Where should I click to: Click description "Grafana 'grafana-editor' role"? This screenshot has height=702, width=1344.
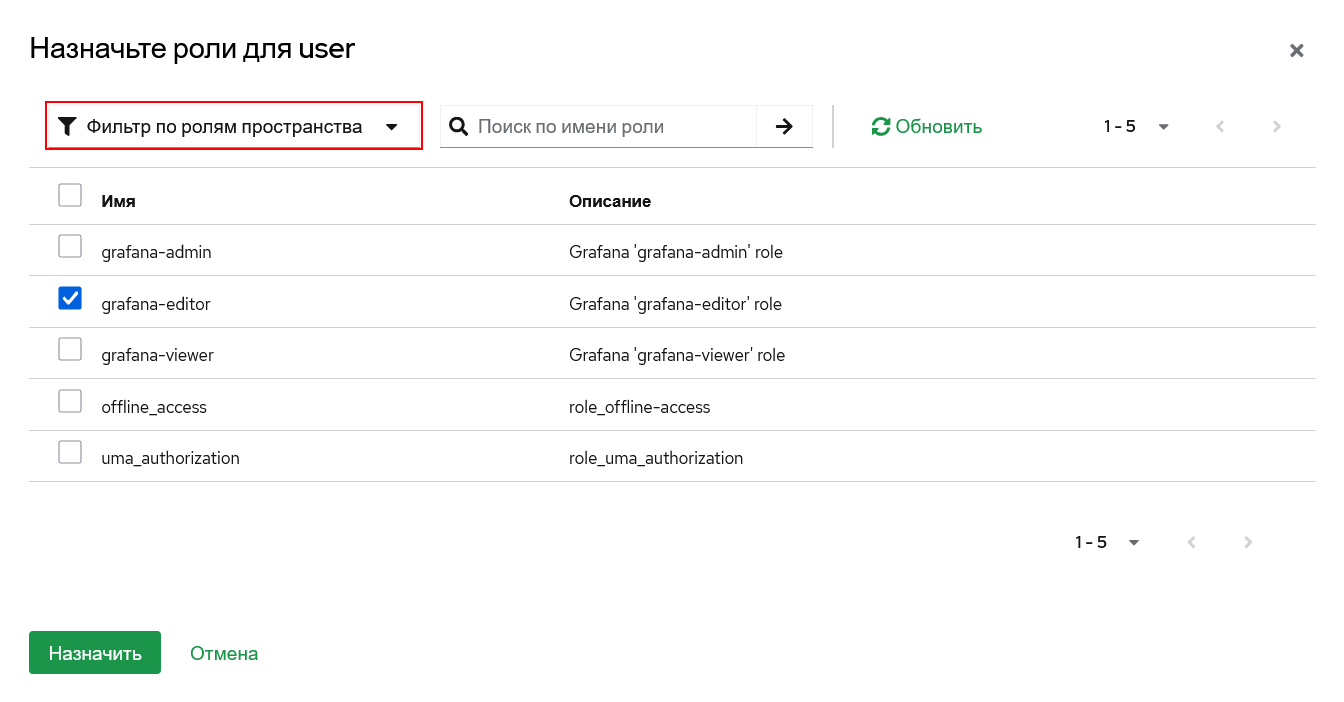(675, 304)
